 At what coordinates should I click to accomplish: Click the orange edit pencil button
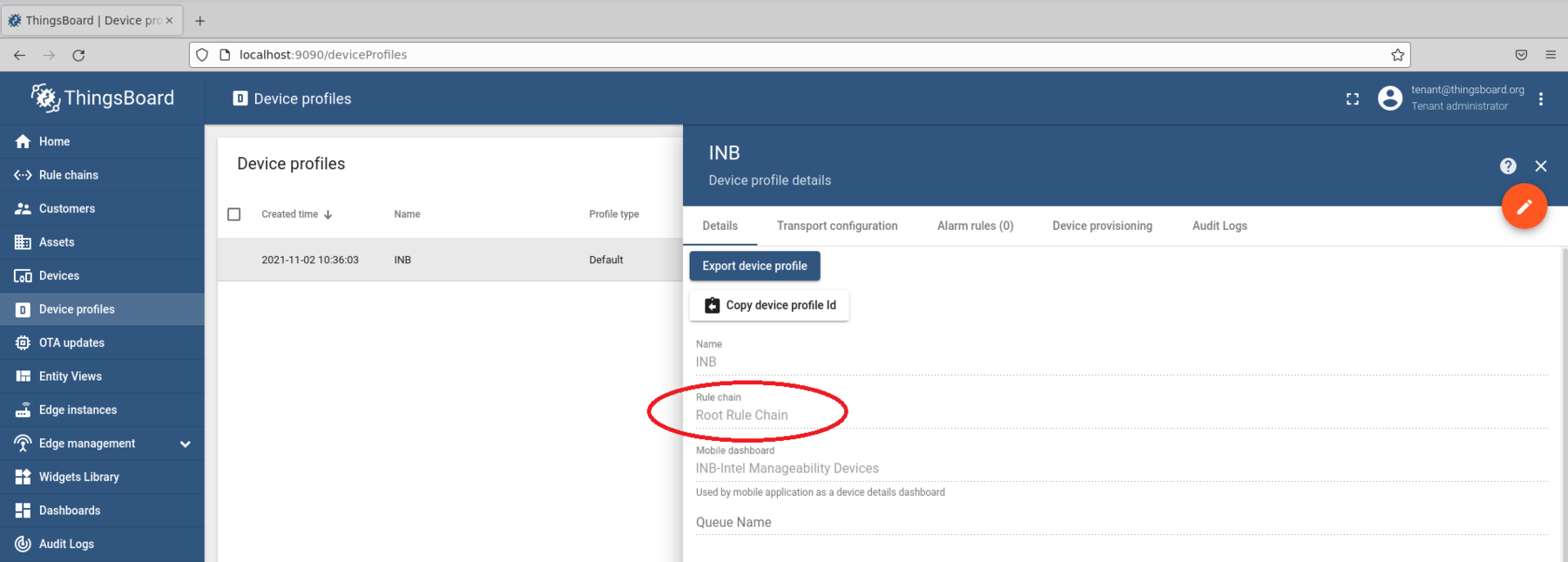click(1524, 207)
